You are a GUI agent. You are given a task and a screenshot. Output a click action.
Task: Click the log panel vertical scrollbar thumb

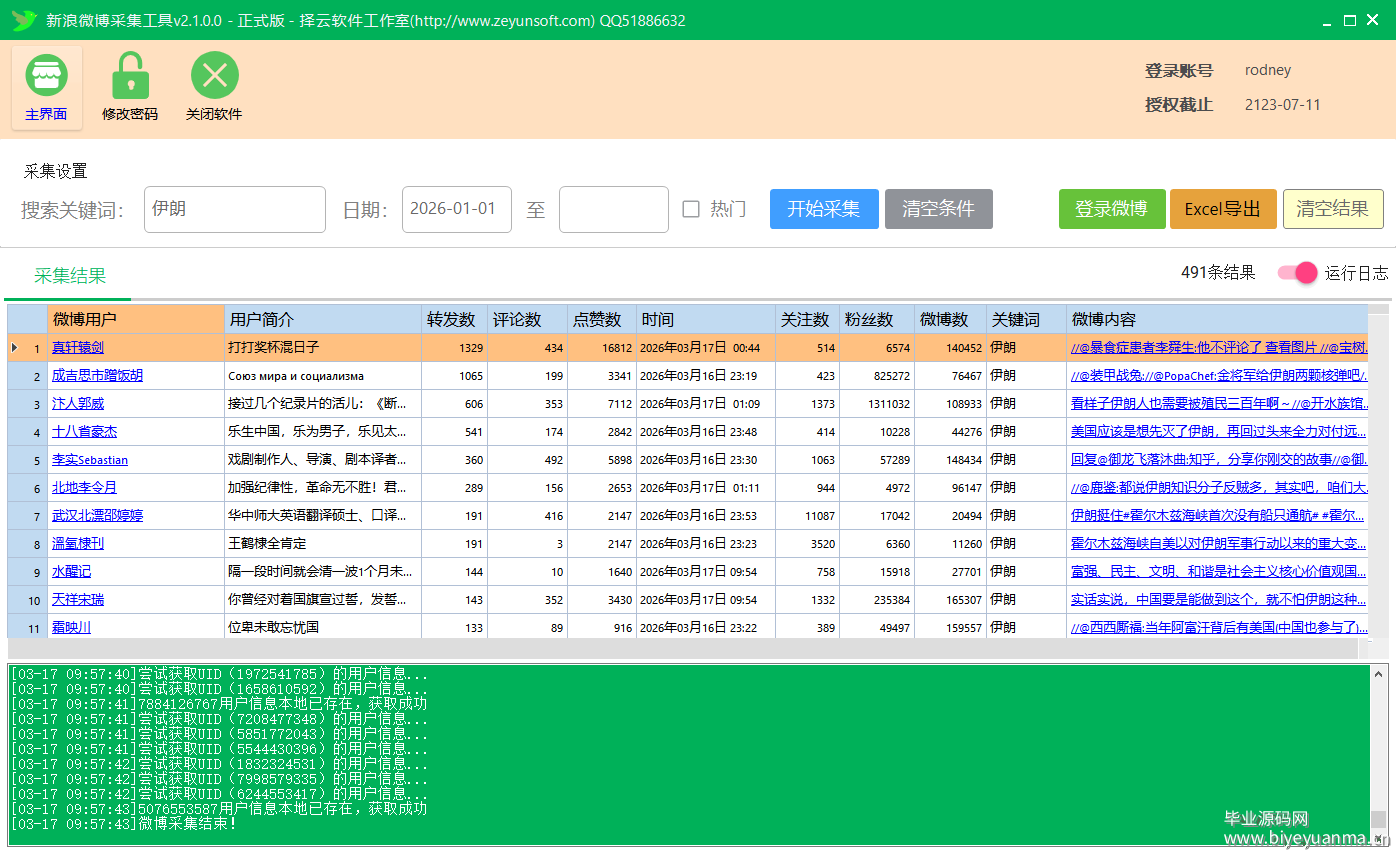[1379, 819]
